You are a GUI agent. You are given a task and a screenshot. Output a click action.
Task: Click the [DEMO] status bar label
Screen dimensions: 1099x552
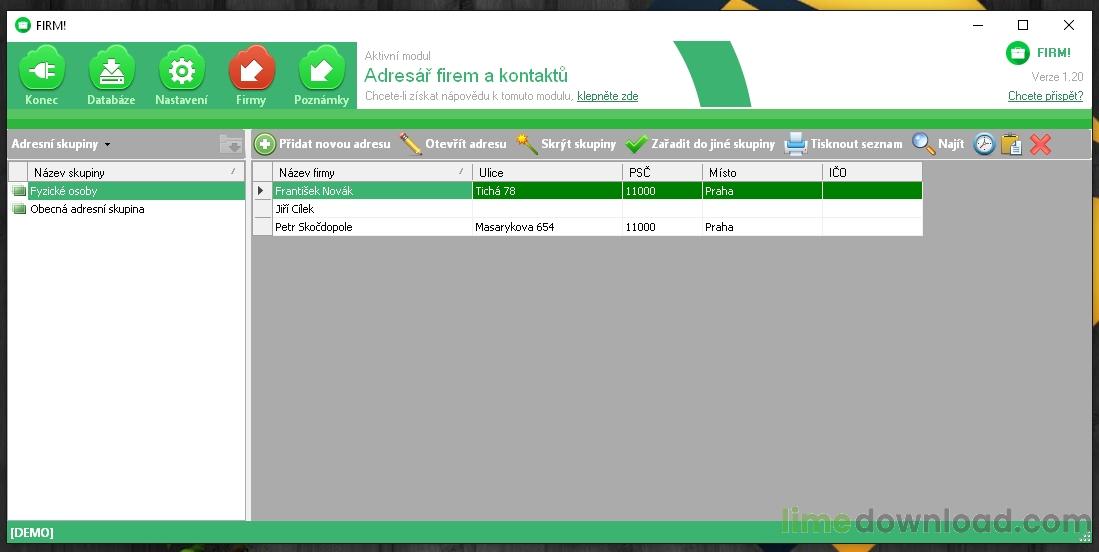pyautogui.click(x=32, y=533)
